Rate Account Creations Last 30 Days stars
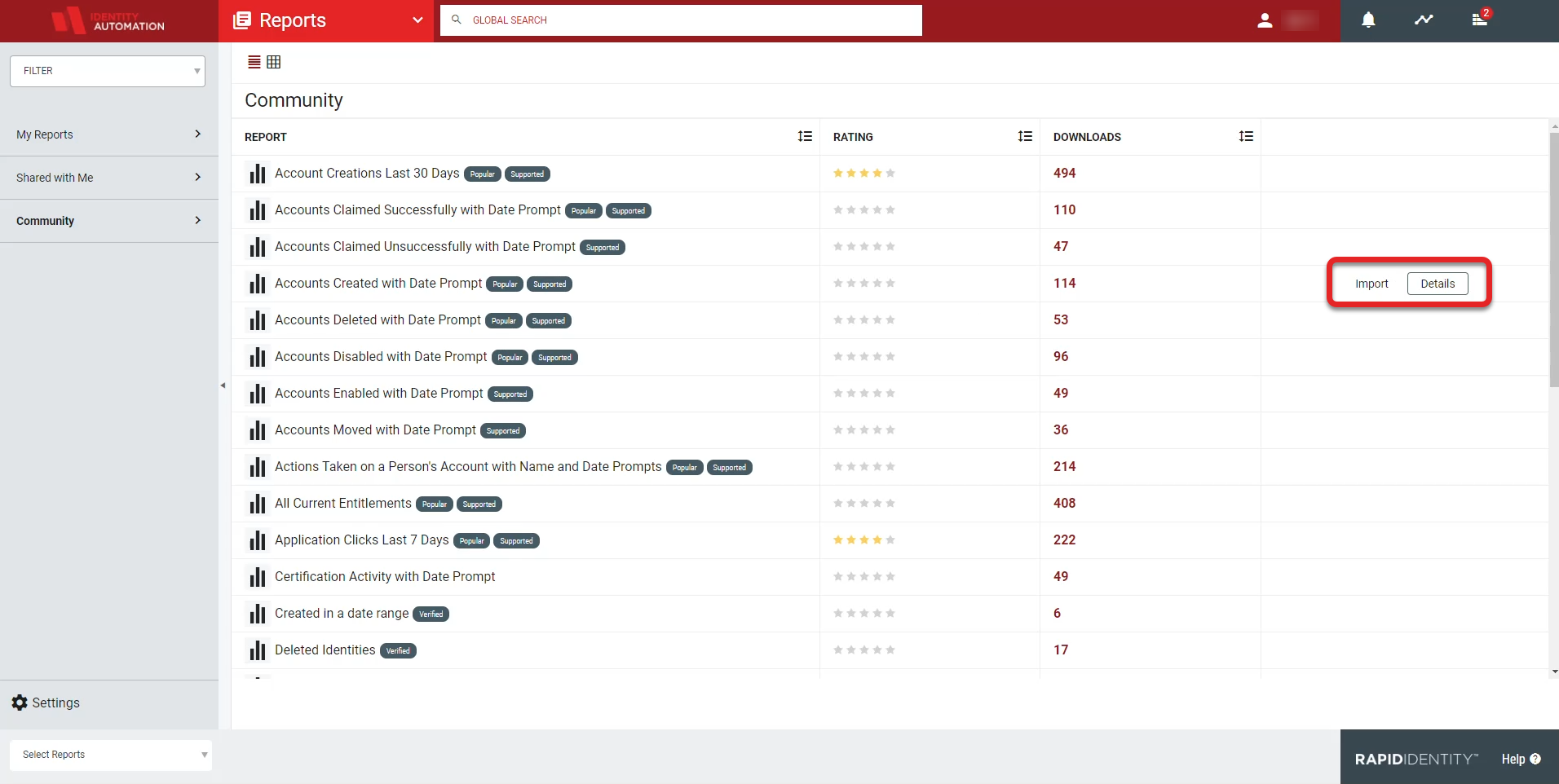This screenshot has width=1559, height=784. [864, 173]
